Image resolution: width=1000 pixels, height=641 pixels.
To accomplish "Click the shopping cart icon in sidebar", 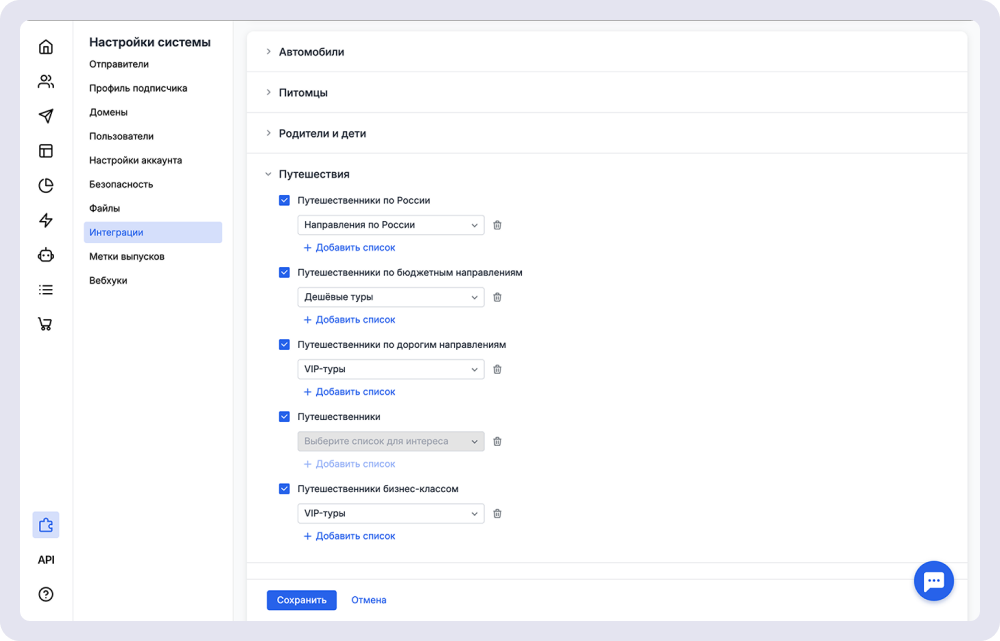I will (46, 324).
